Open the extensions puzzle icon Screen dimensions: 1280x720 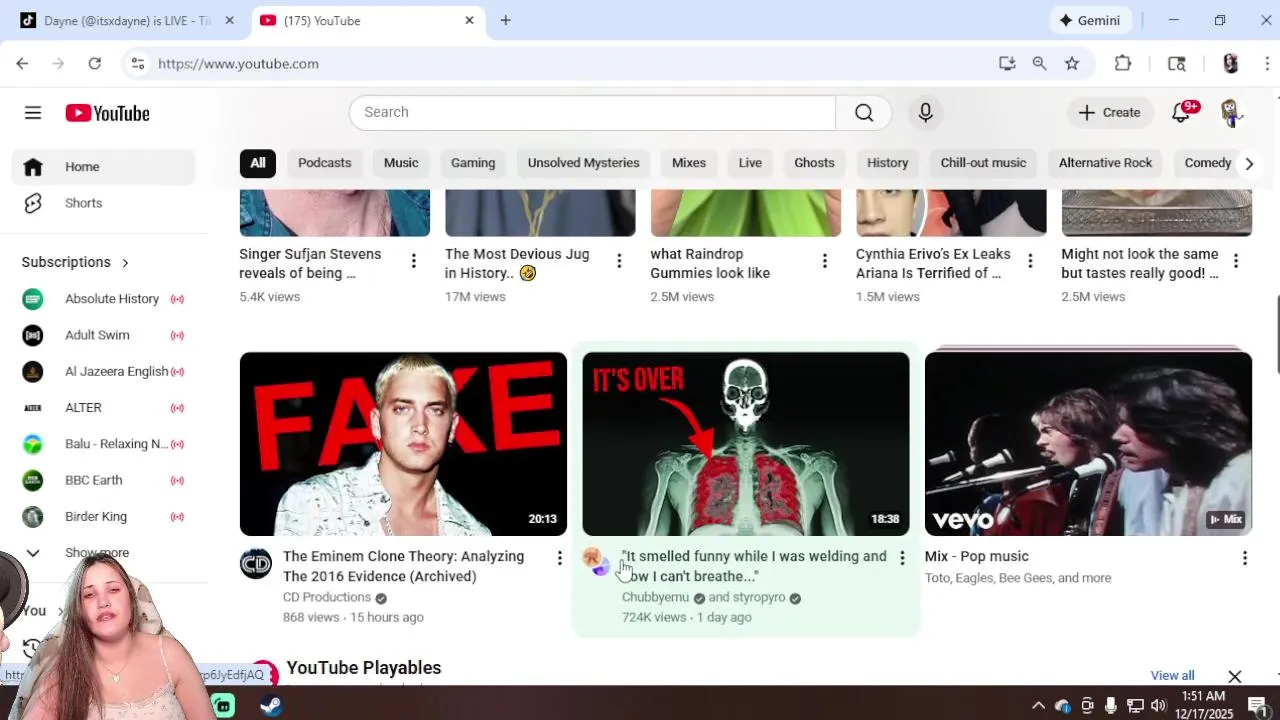click(1123, 63)
